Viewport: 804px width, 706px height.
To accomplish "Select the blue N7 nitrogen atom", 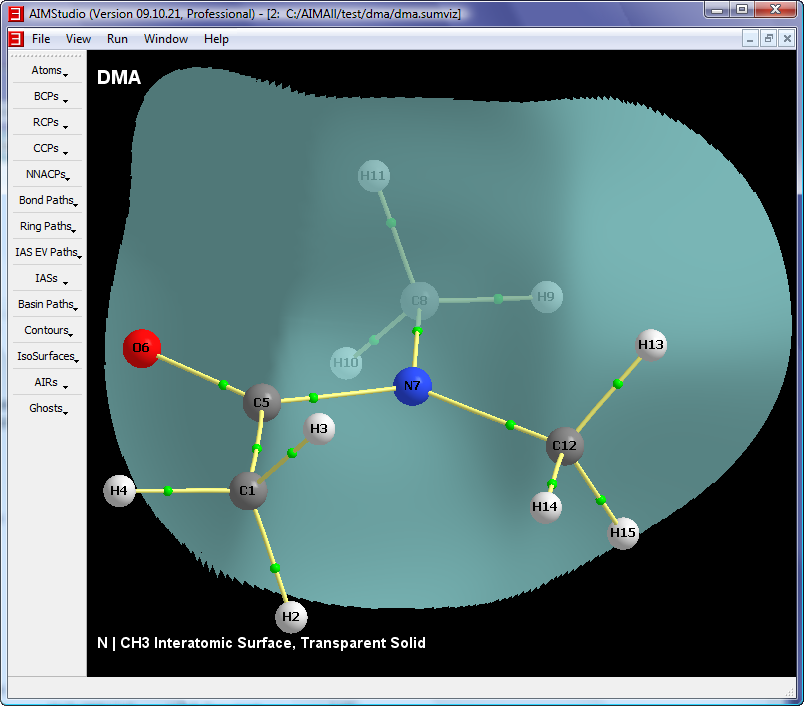I will [x=412, y=386].
